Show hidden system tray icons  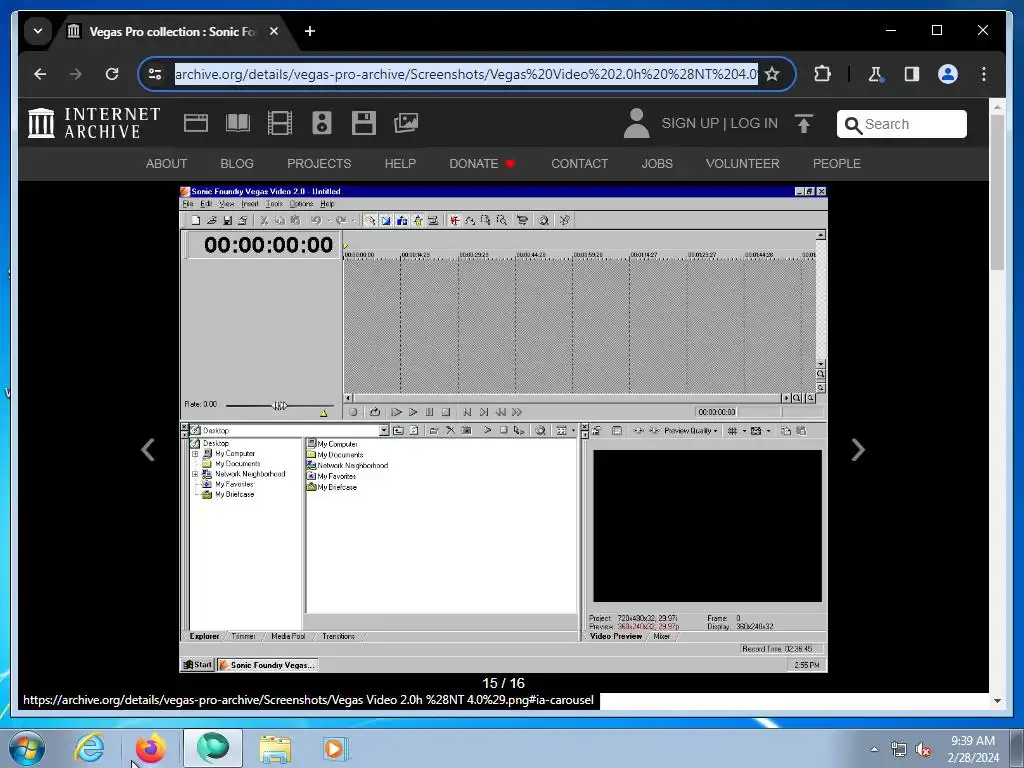[x=874, y=749]
